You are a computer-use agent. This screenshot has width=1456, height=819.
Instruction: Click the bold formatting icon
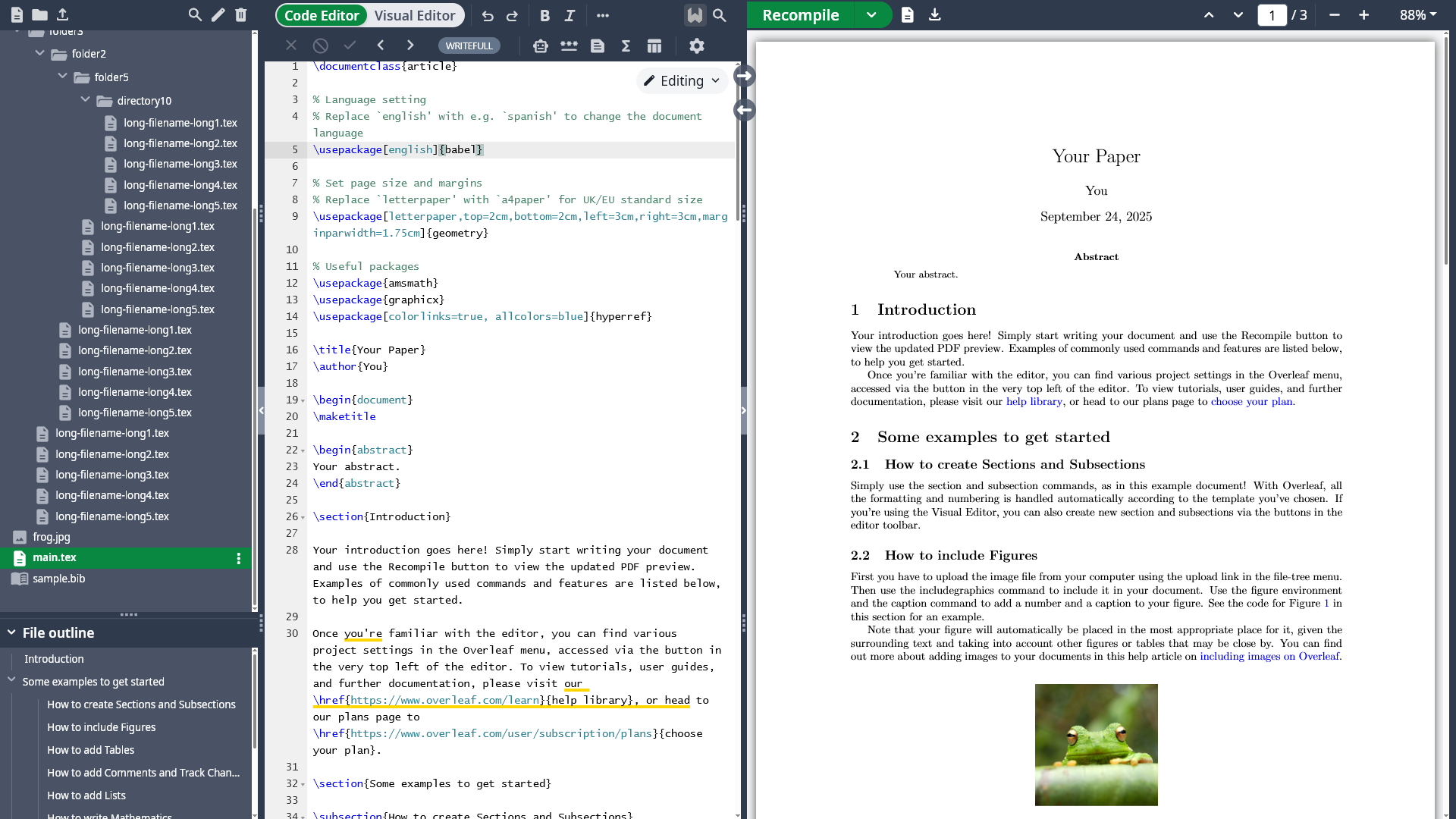544,15
